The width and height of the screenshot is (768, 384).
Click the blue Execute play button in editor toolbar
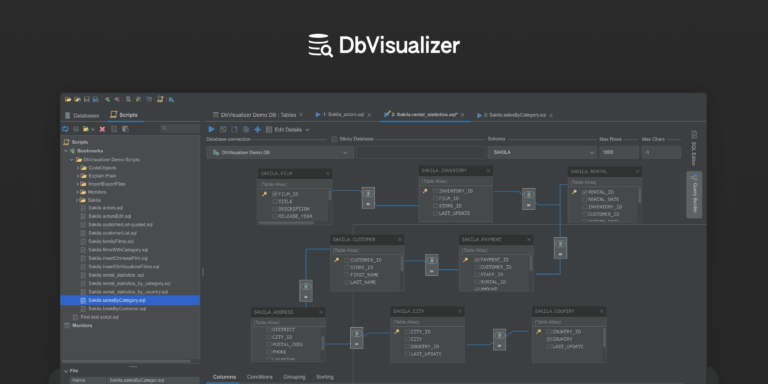[212, 129]
